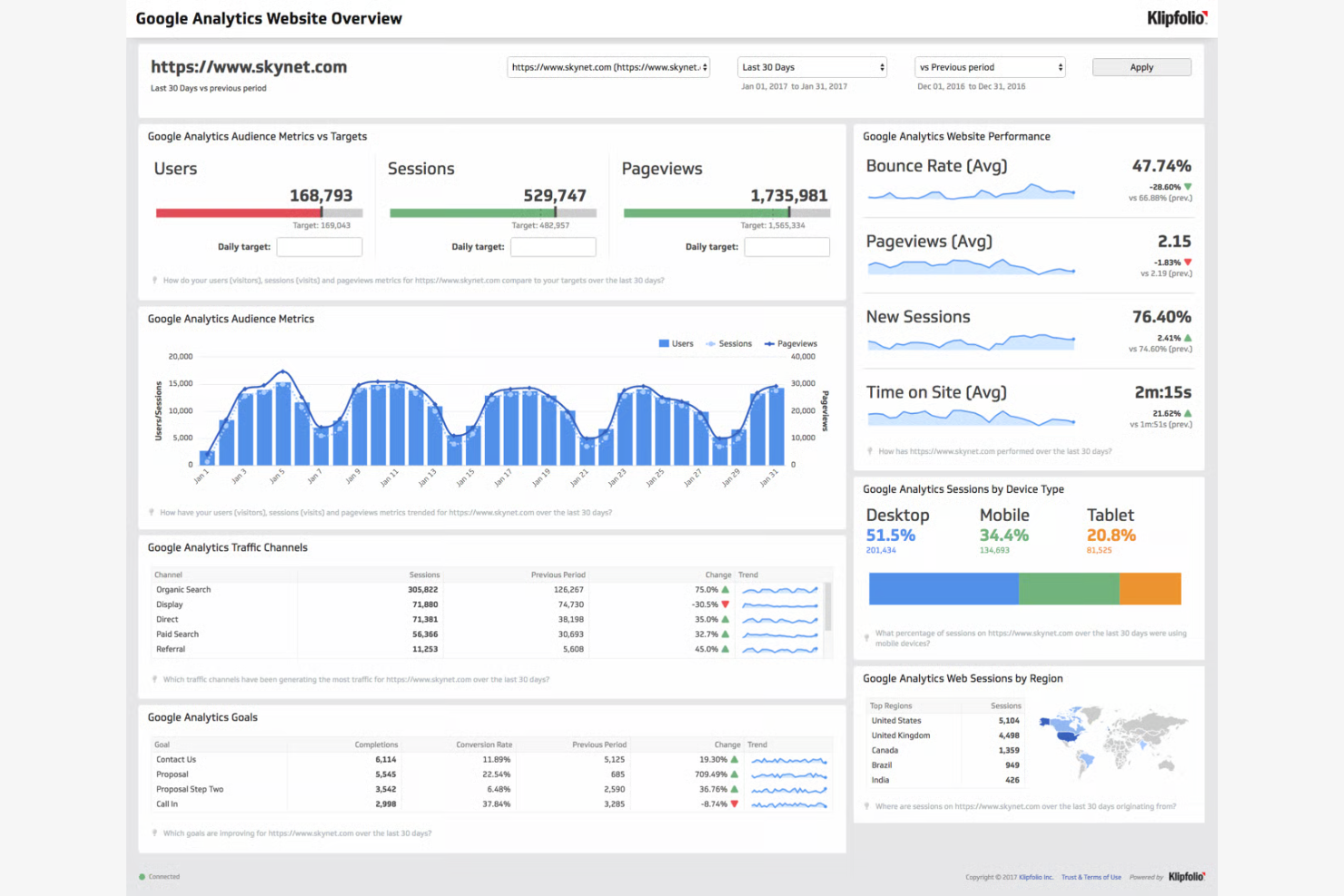This screenshot has height=896, width=1344.
Task: Click the Klipfolio logo in header
Action: (1177, 18)
